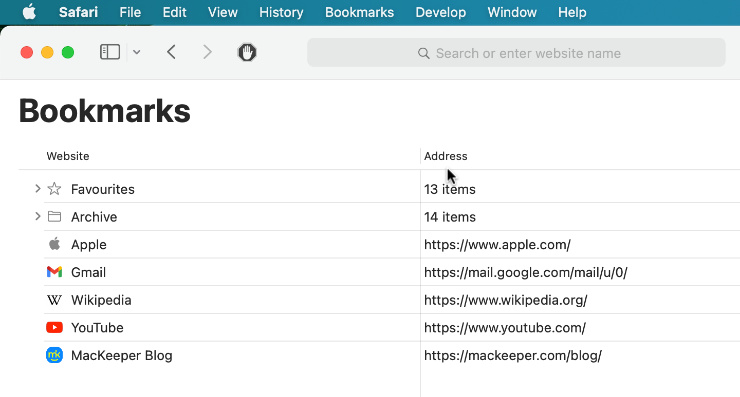Click the 13 items cell

[450, 189]
